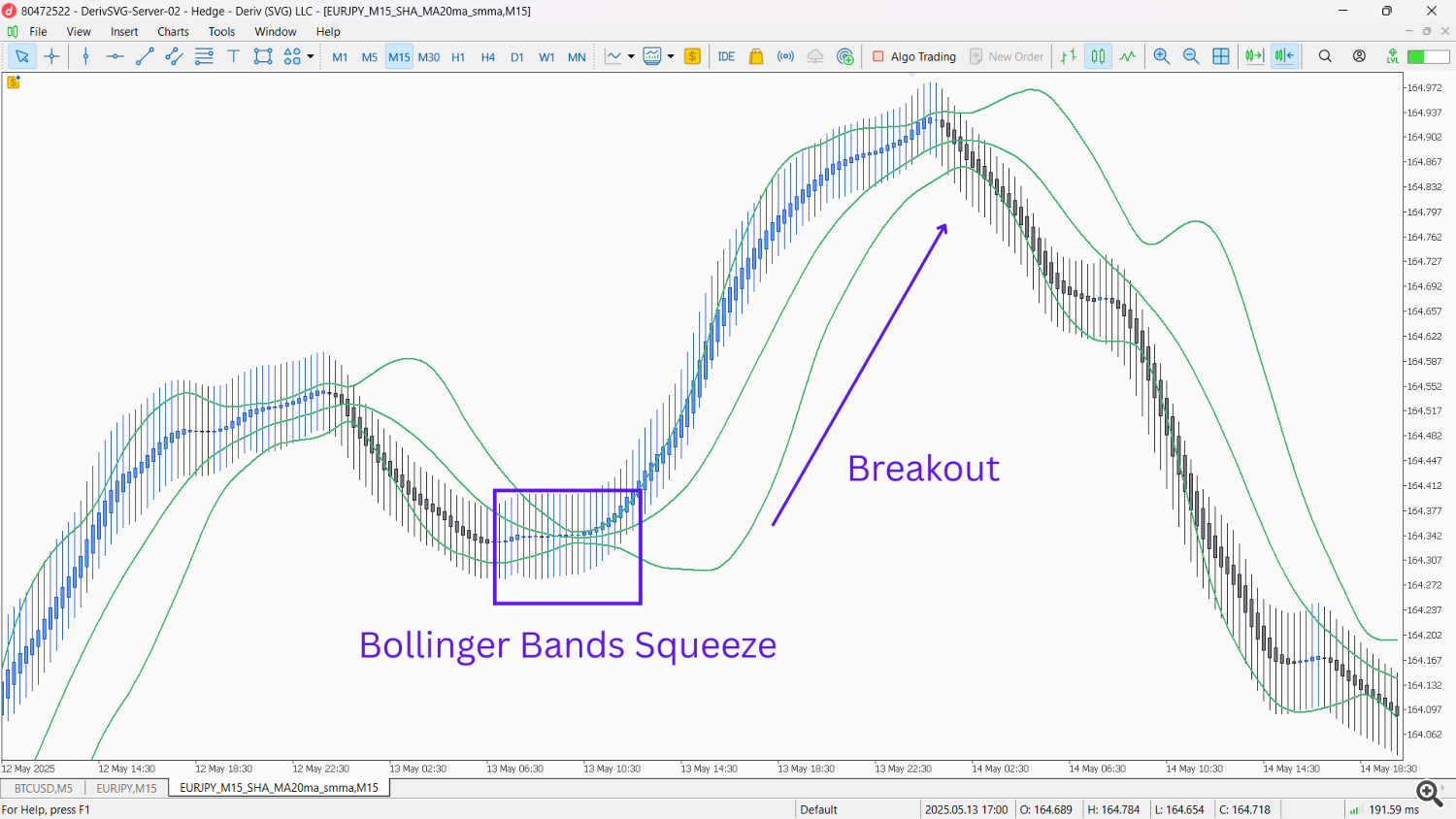Switch to the BTCUSD,M5 chart tab

point(44,788)
